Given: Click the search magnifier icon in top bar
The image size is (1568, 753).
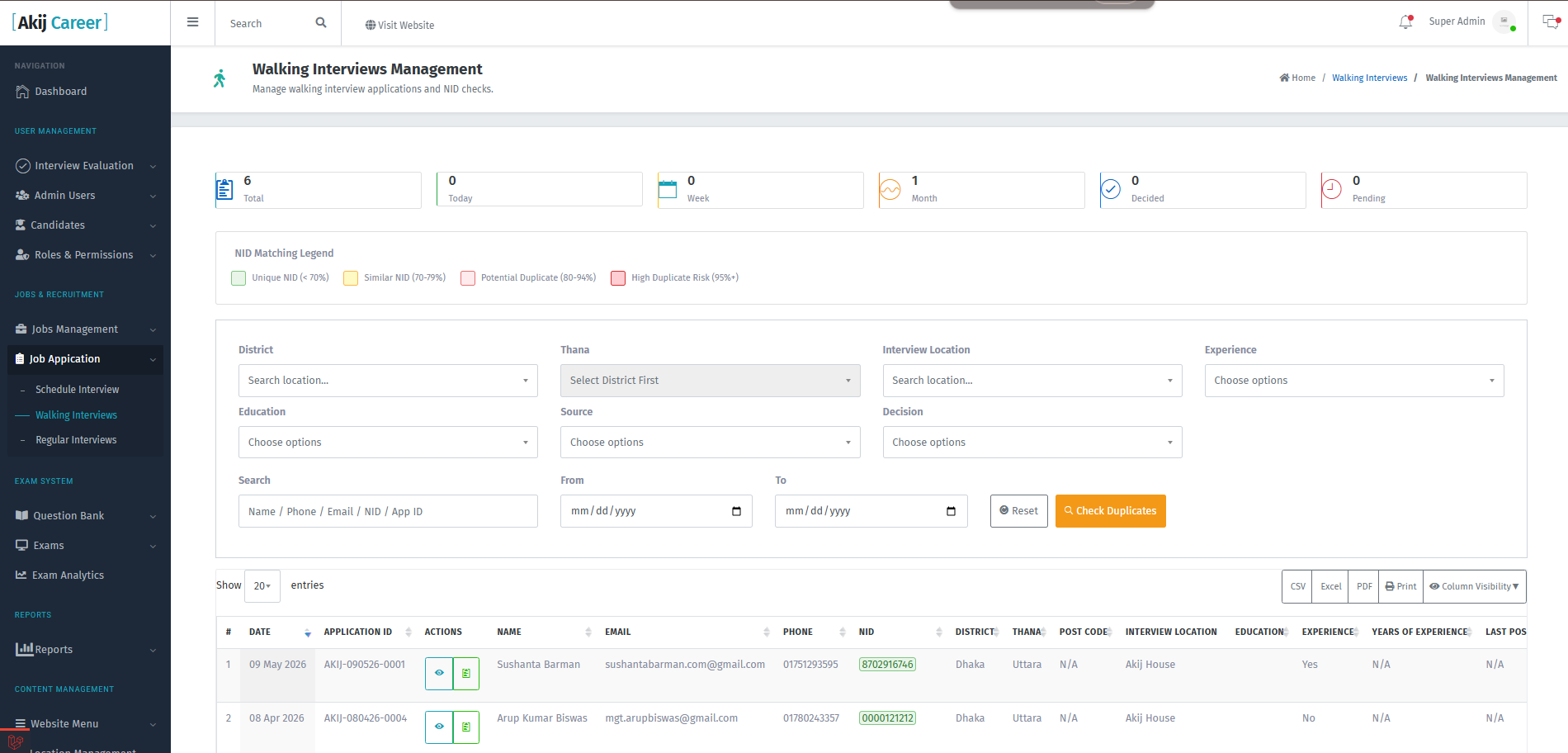Looking at the screenshot, I should pyautogui.click(x=321, y=23).
